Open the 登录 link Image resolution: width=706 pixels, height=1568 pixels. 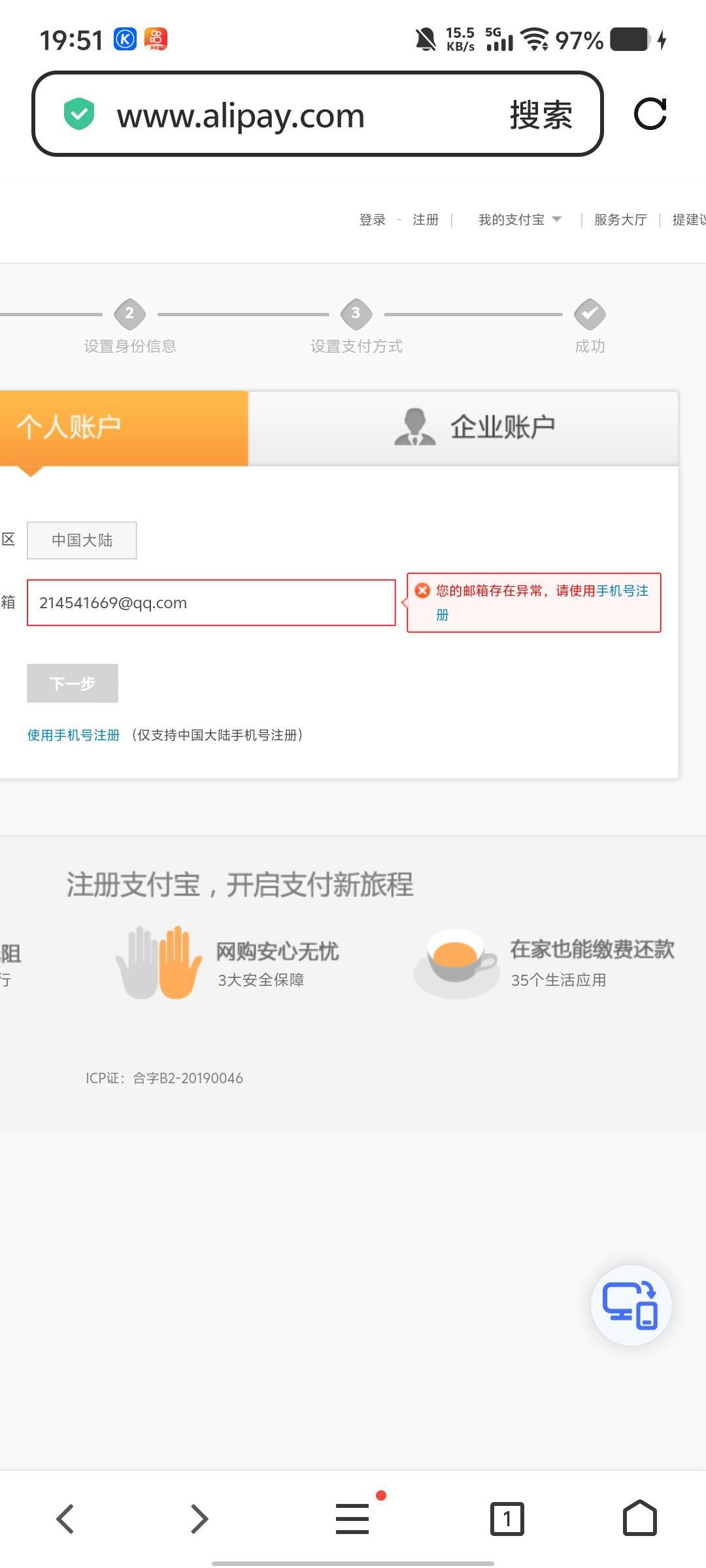(x=373, y=220)
